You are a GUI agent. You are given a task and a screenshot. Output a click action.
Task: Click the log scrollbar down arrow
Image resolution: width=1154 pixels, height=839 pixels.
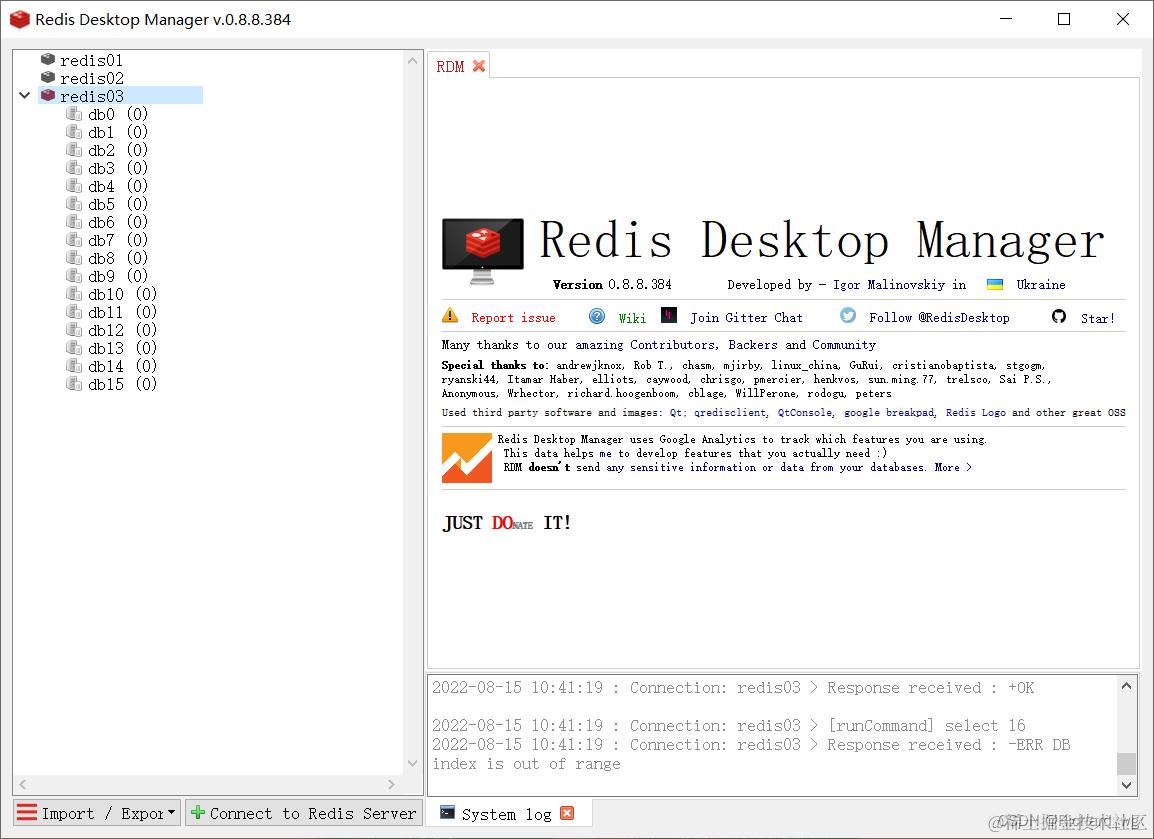[x=1126, y=785]
